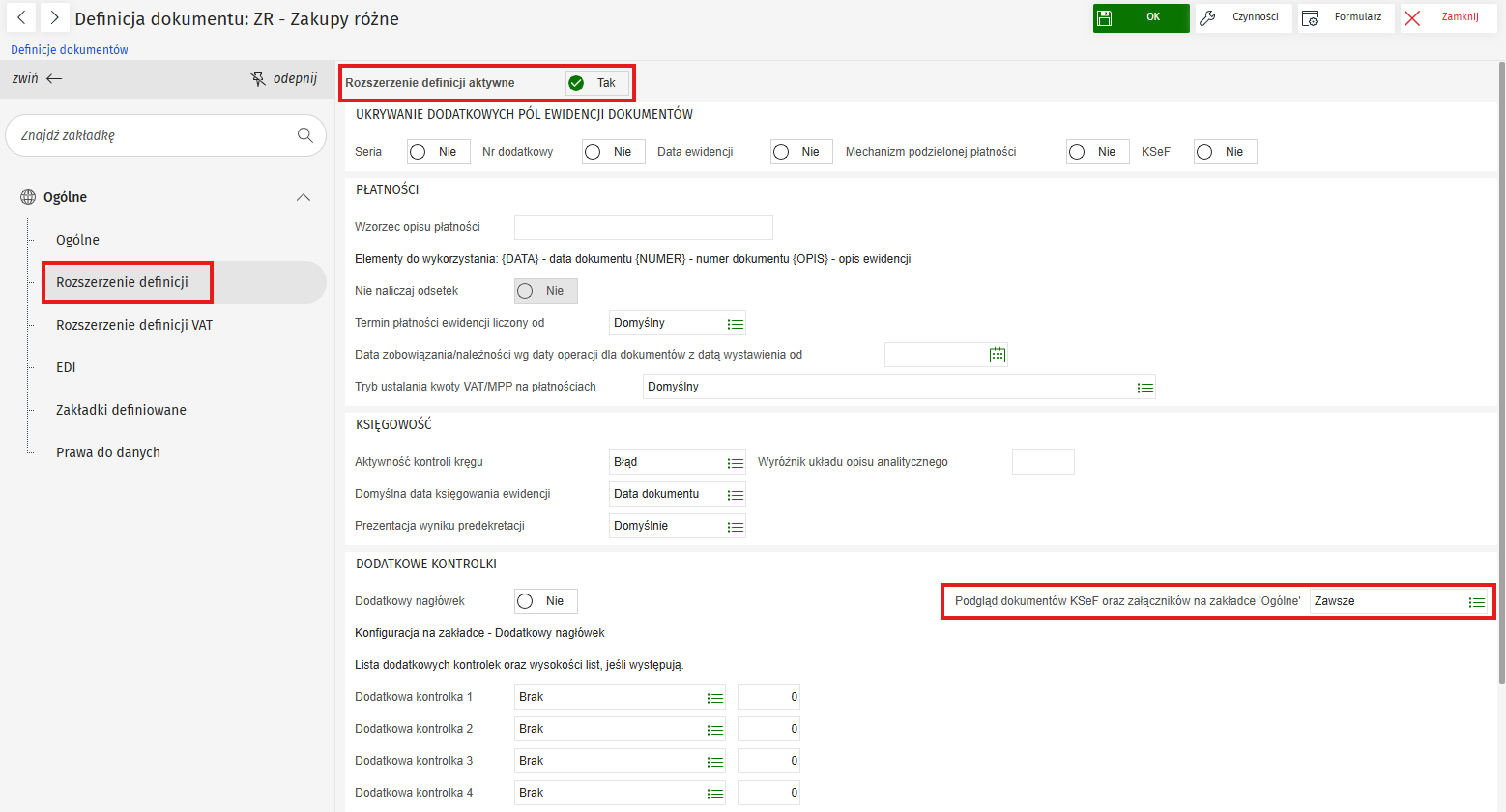The image size is (1506, 812).
Task: Open list icon for Dodatkowa kontrolka 1
Action: point(715,698)
